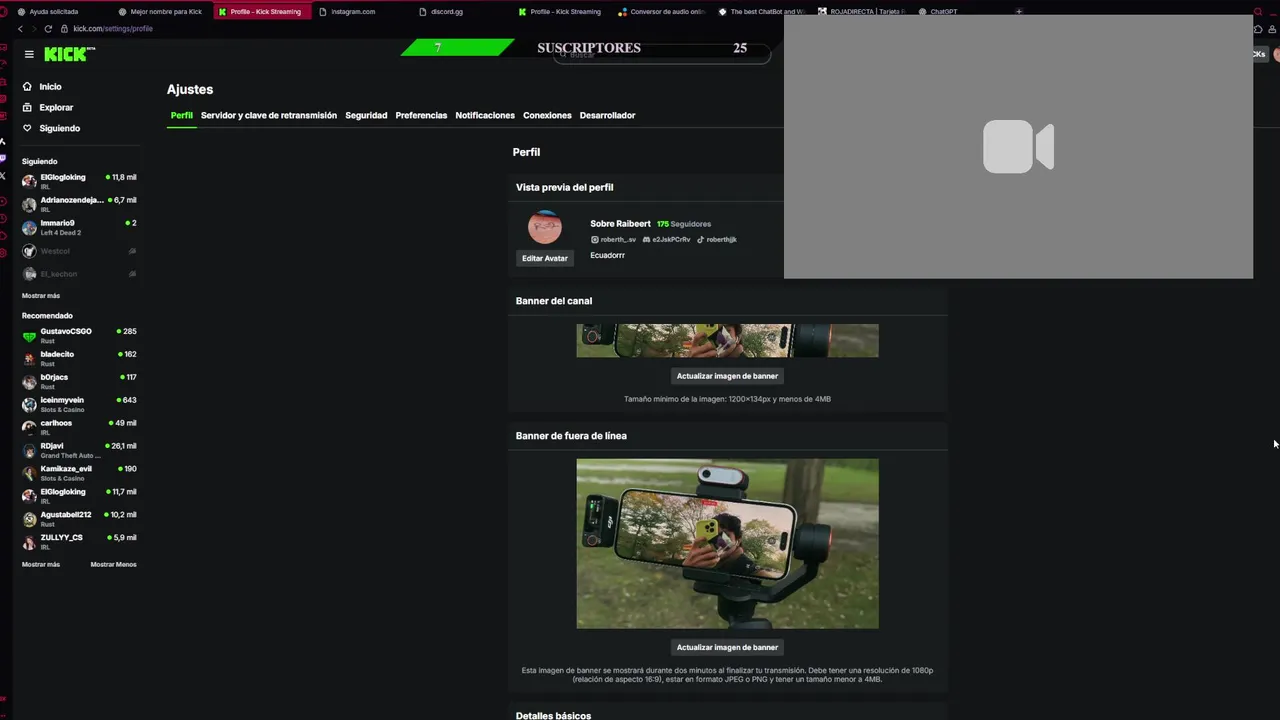Click Discord handle e2JskPCrRv
Image resolution: width=1280 pixels, height=720 pixels.
tap(666, 240)
